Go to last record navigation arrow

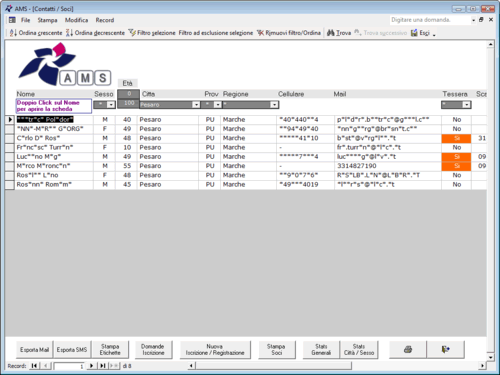pos(103,366)
